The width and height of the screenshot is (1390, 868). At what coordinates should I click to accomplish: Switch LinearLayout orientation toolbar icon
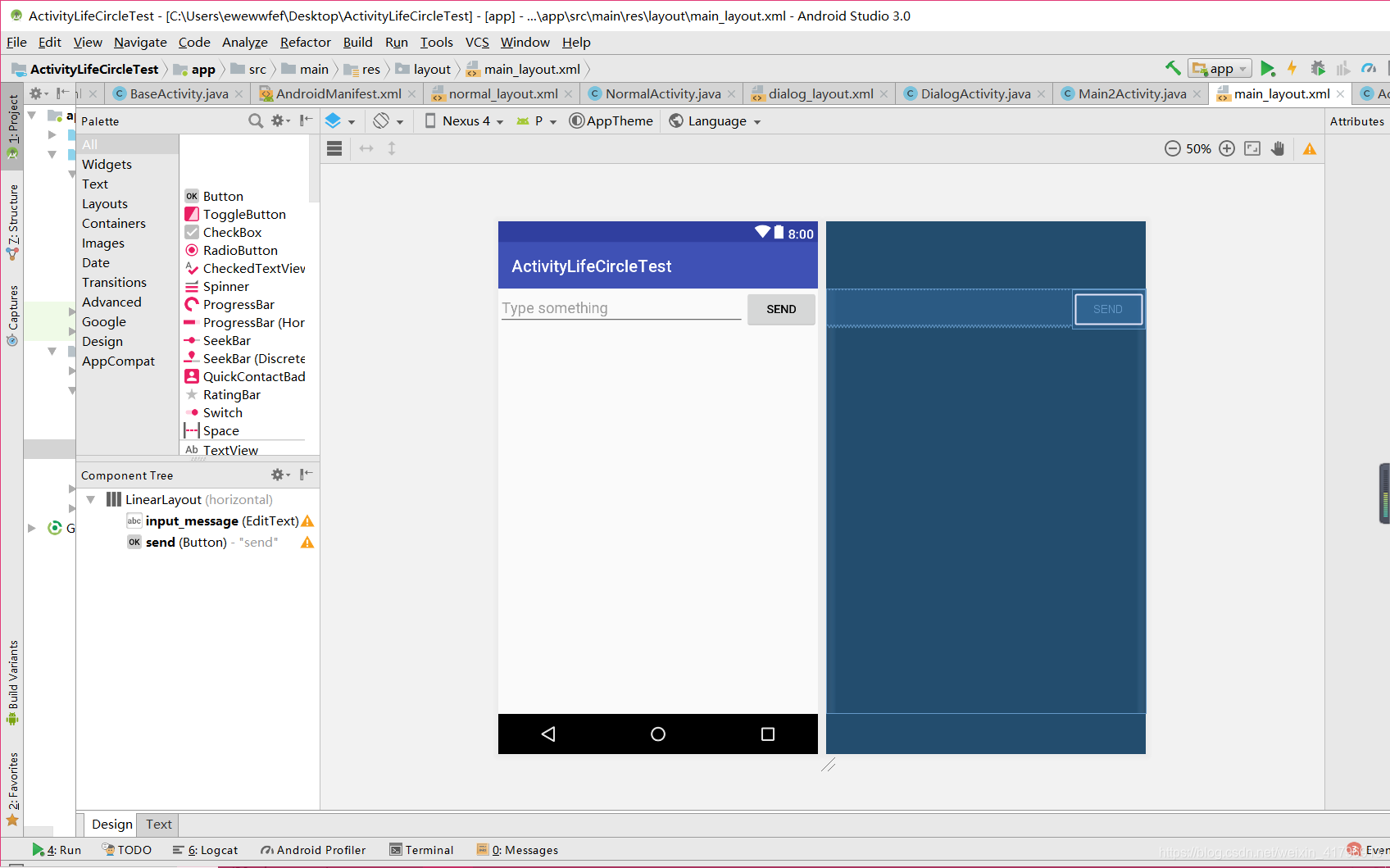coord(334,148)
